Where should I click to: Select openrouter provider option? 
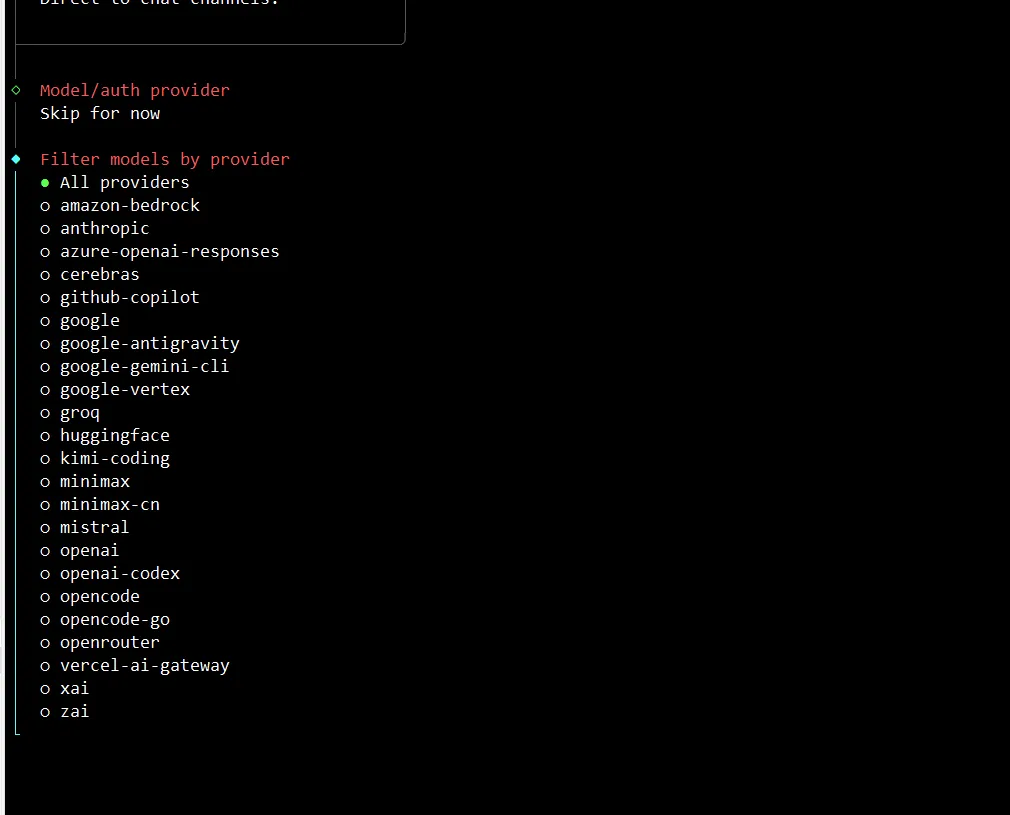tap(100, 642)
